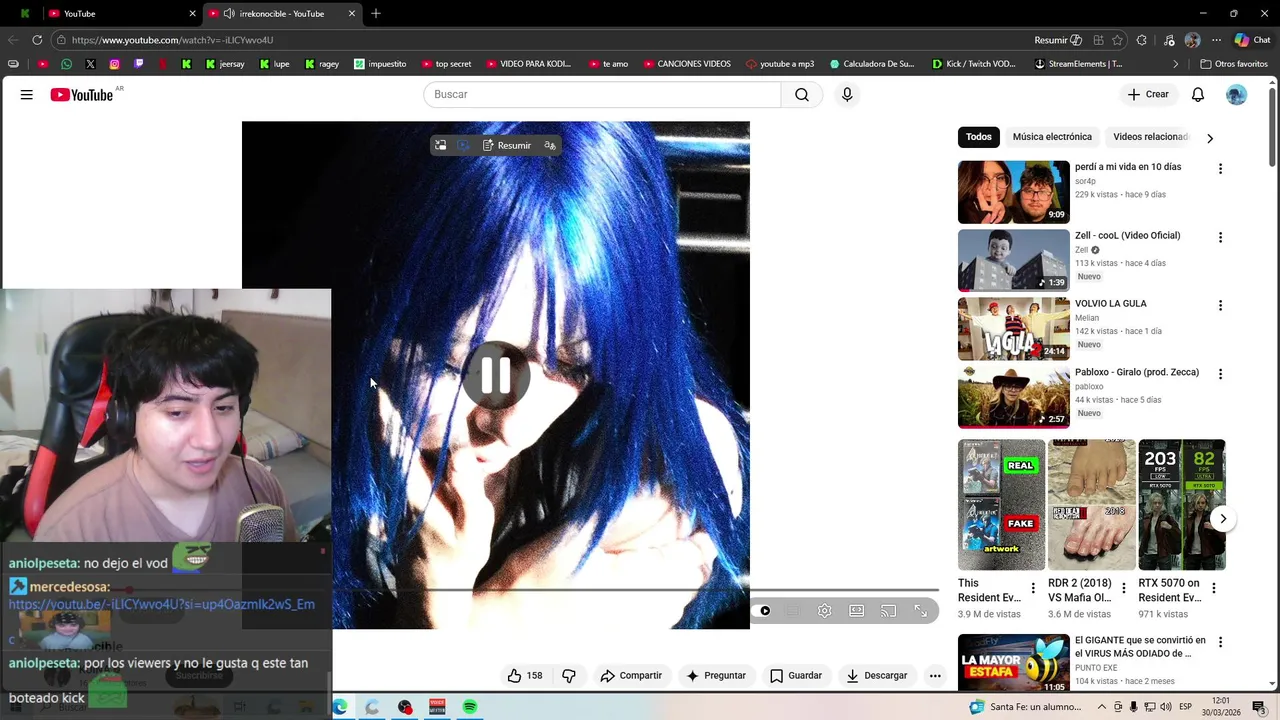Enter fullscreen in video player
The width and height of the screenshot is (1280, 720).
921,611
